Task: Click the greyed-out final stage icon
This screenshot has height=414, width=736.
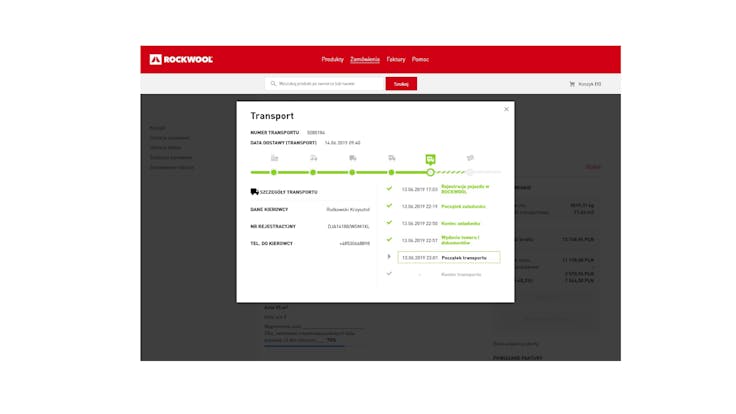Action: [470, 158]
